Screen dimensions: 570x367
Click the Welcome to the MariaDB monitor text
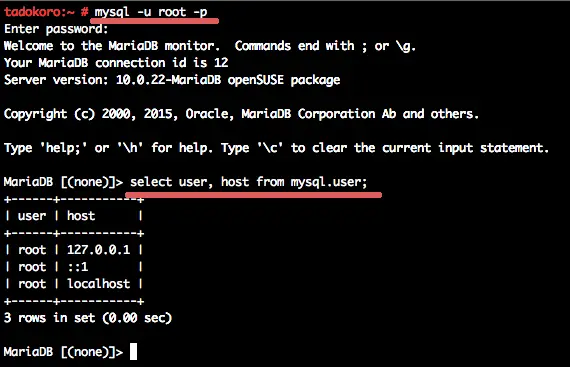[112, 46]
